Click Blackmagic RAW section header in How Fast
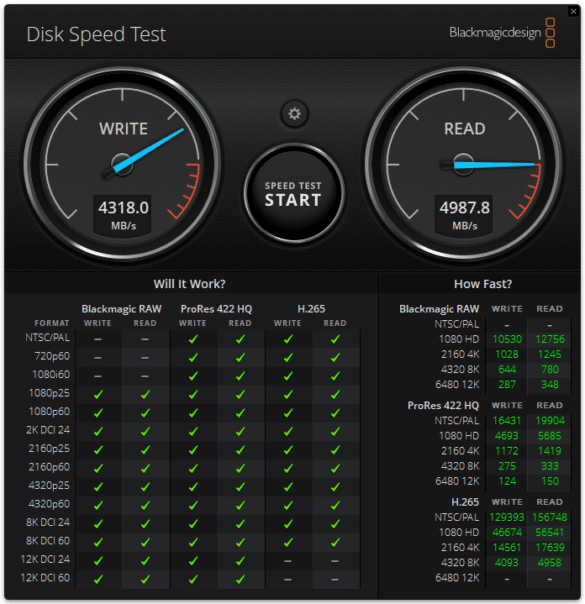585x604 pixels. 439,309
